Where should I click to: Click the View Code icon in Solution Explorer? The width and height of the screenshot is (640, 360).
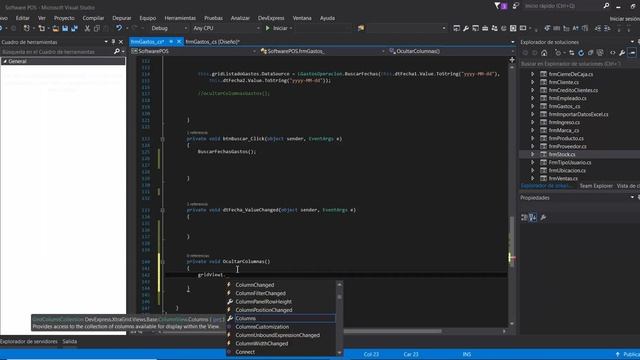tap(613, 53)
